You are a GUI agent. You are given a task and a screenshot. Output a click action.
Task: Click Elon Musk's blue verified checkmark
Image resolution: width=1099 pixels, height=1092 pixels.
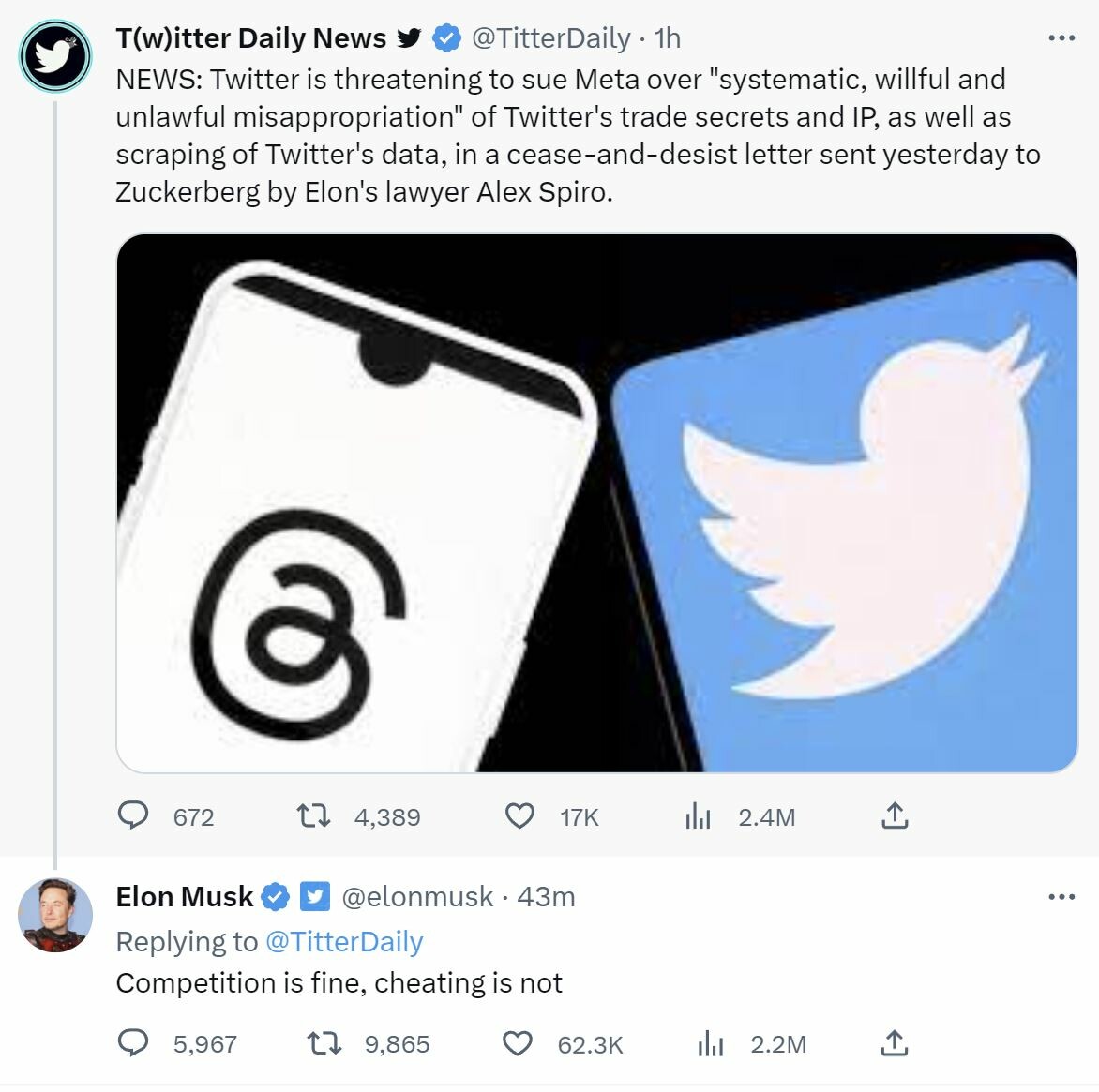click(x=275, y=897)
